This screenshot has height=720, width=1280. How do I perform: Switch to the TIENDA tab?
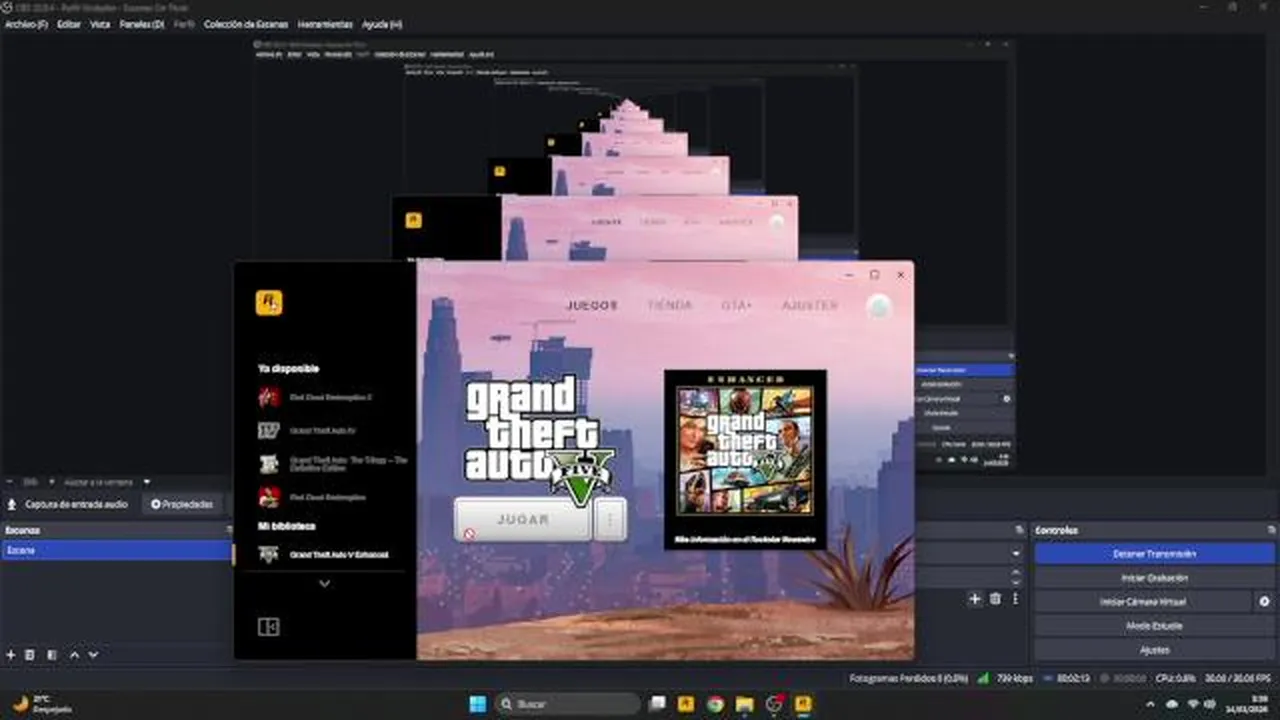669,305
